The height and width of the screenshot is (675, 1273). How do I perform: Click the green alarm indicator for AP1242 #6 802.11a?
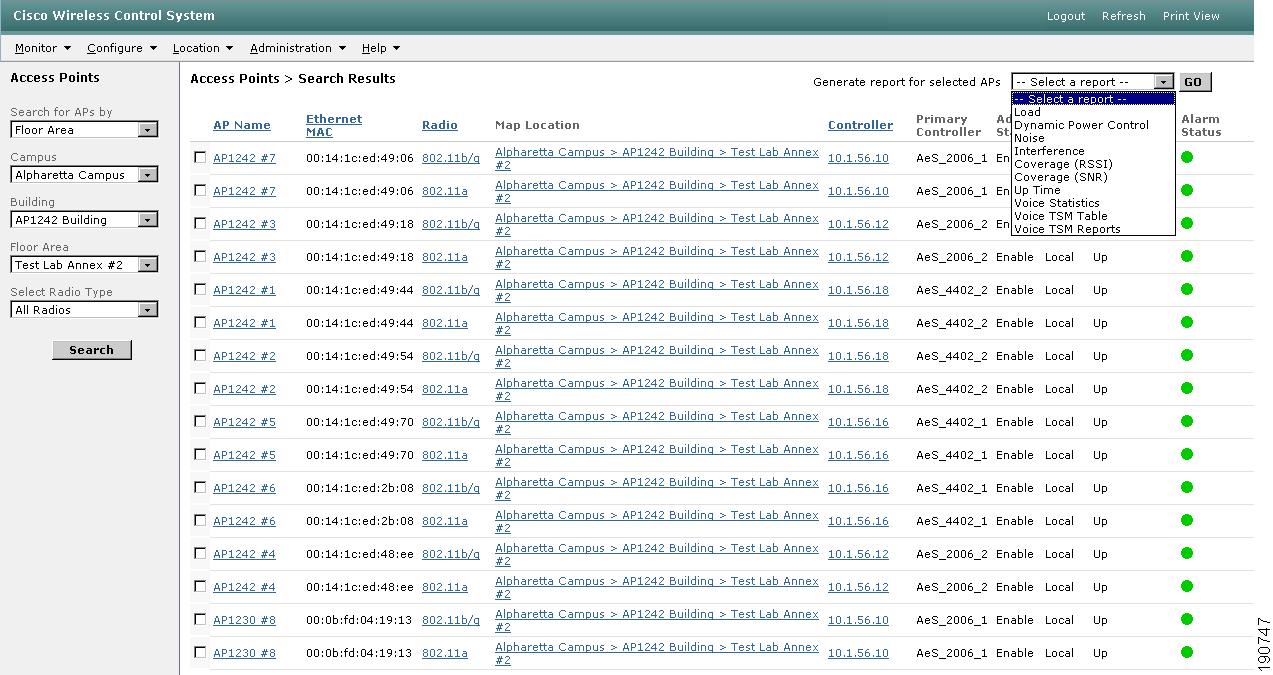click(x=1187, y=520)
